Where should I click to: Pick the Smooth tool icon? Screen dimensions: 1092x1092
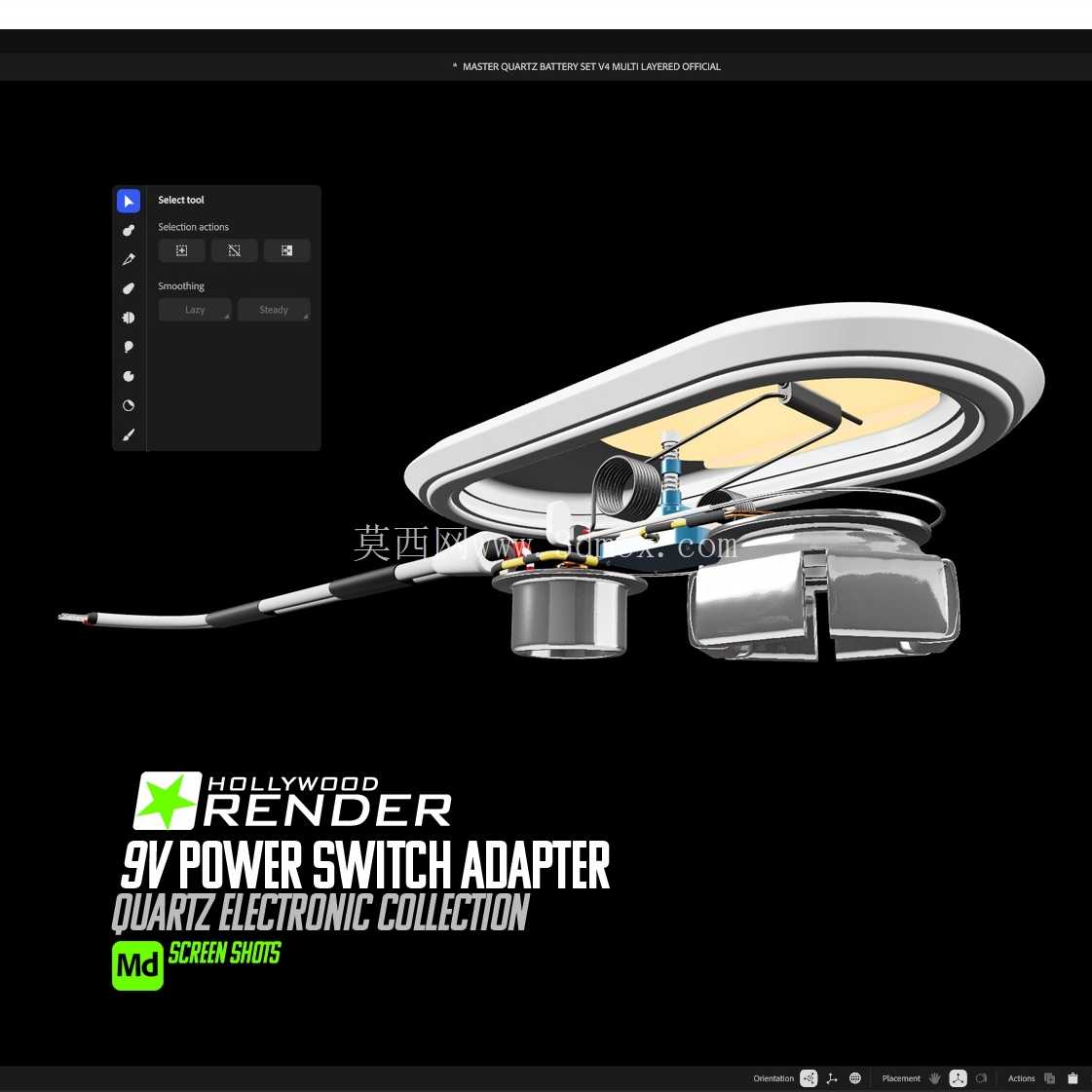[x=129, y=288]
